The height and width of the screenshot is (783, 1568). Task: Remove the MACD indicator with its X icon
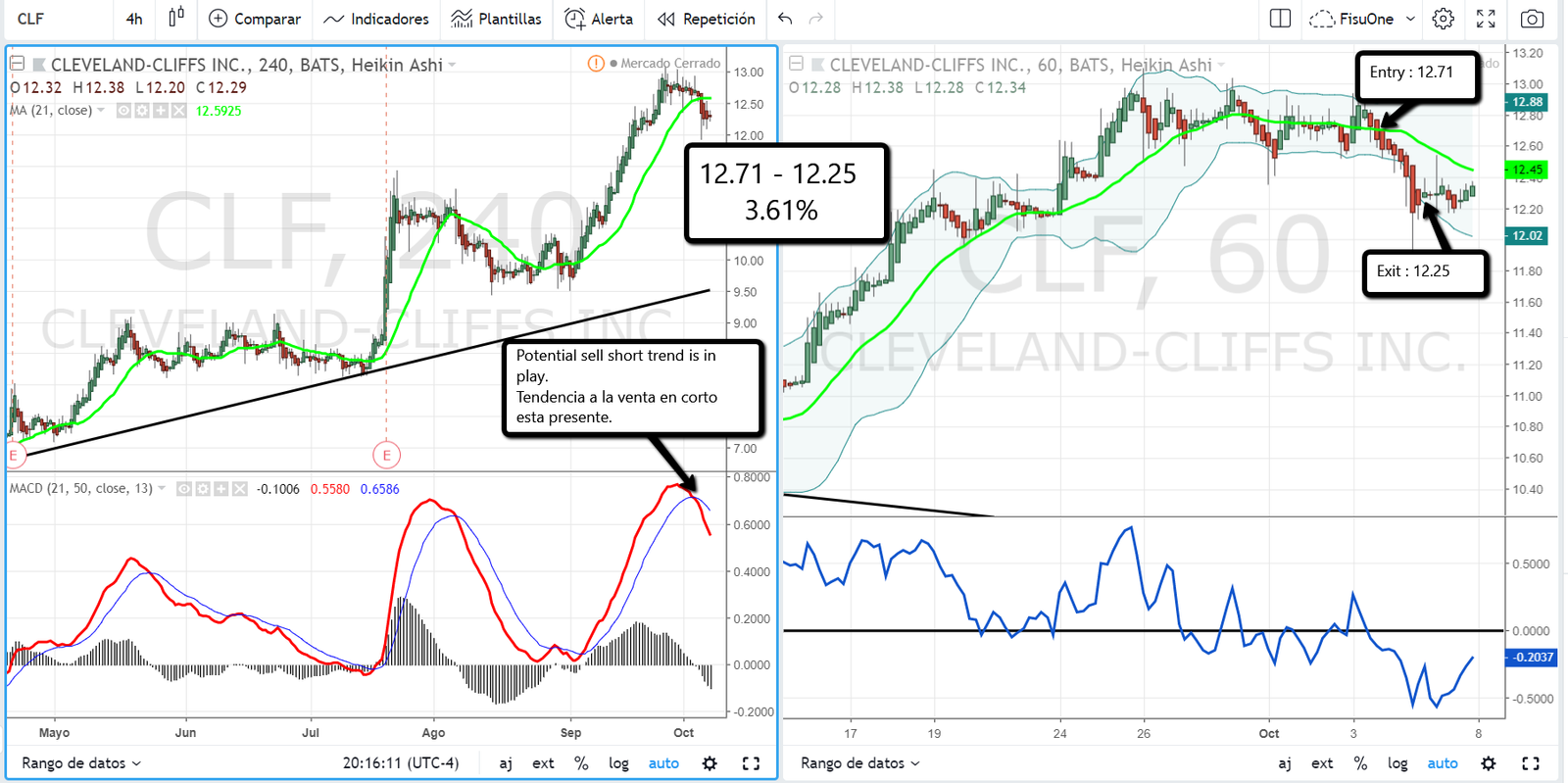[x=240, y=489]
